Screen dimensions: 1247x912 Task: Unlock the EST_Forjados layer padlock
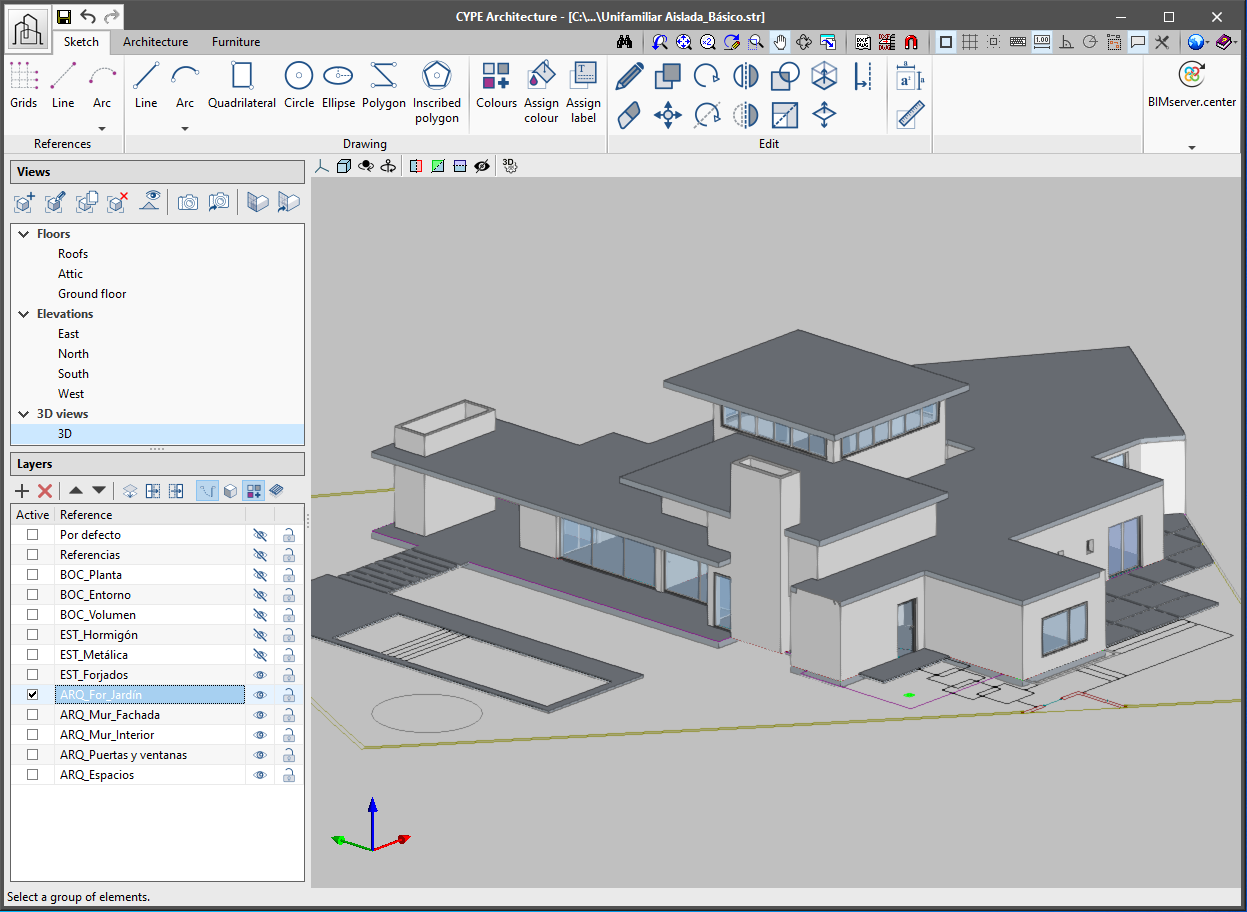[x=288, y=674]
